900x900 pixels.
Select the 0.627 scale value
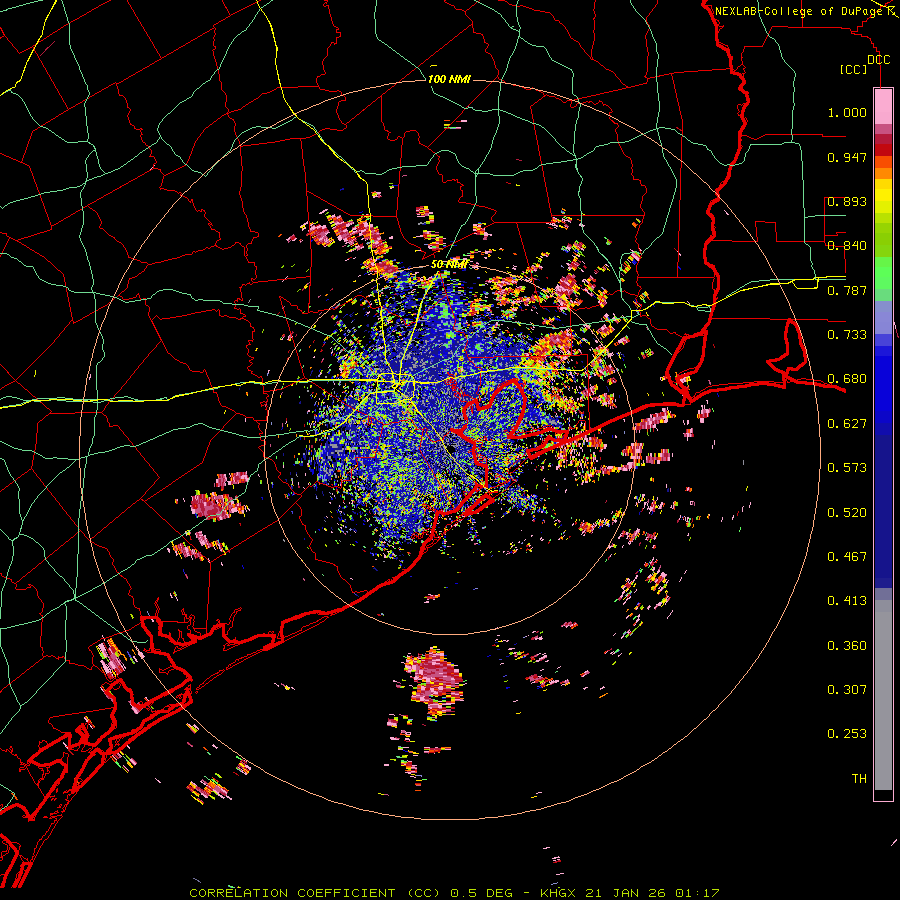pyautogui.click(x=847, y=424)
